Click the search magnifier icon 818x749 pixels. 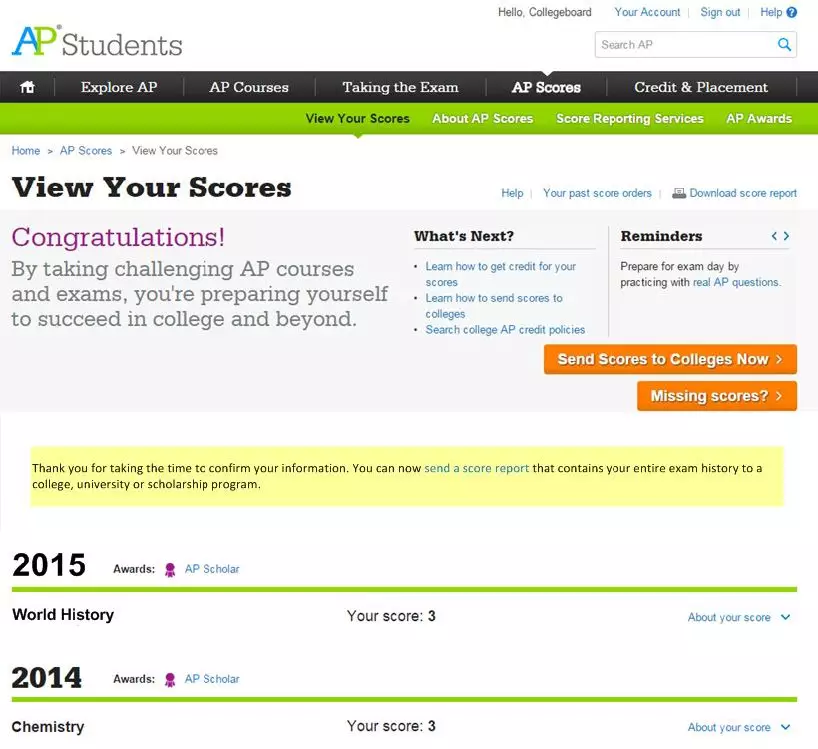point(784,44)
